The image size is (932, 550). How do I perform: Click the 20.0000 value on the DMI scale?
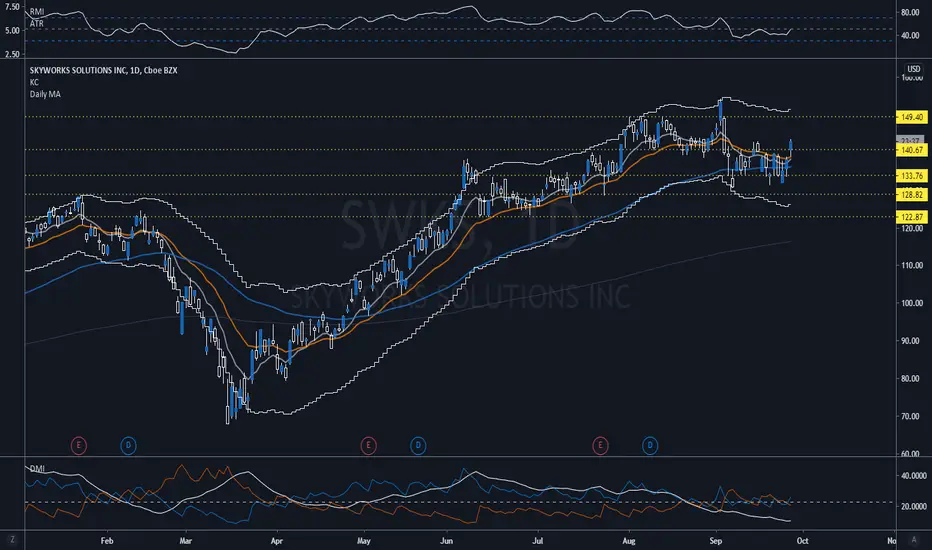tap(914, 507)
